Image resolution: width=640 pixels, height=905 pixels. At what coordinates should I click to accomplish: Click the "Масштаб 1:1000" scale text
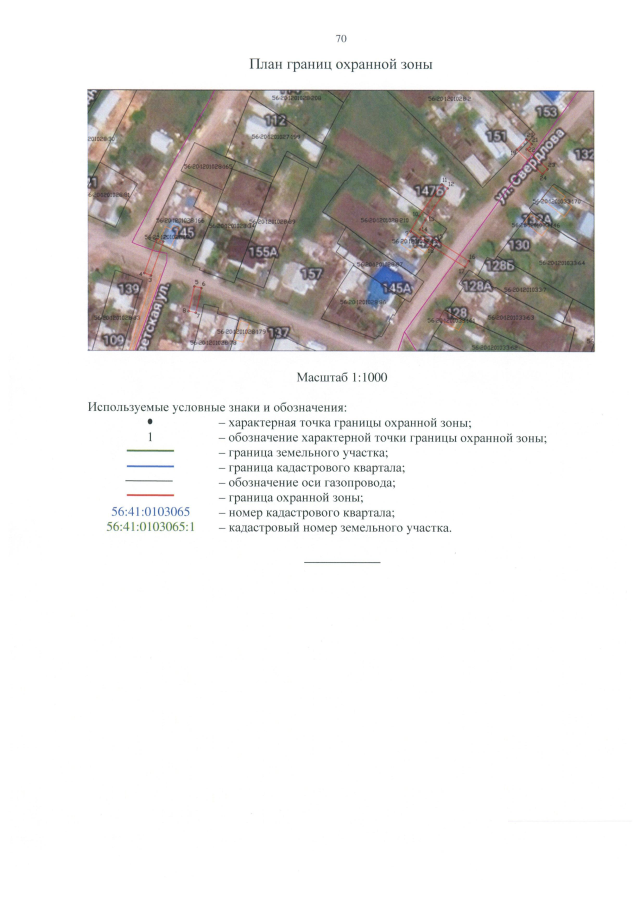click(341, 377)
